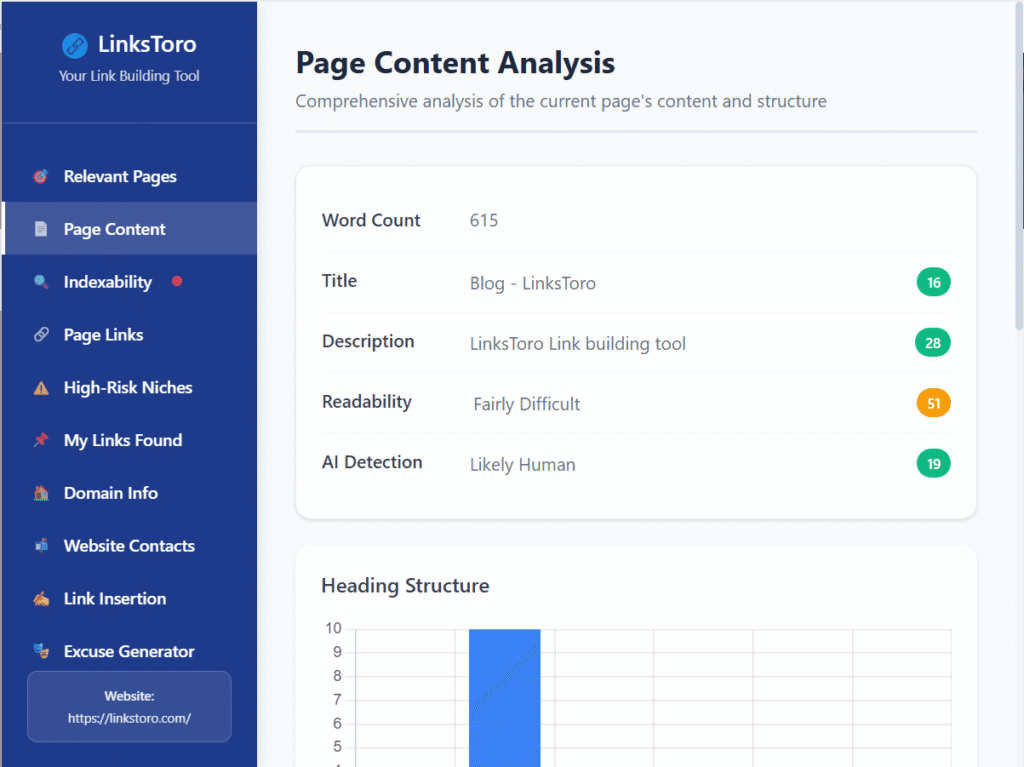Click the magnifier icon beside Indexability

[41, 283]
